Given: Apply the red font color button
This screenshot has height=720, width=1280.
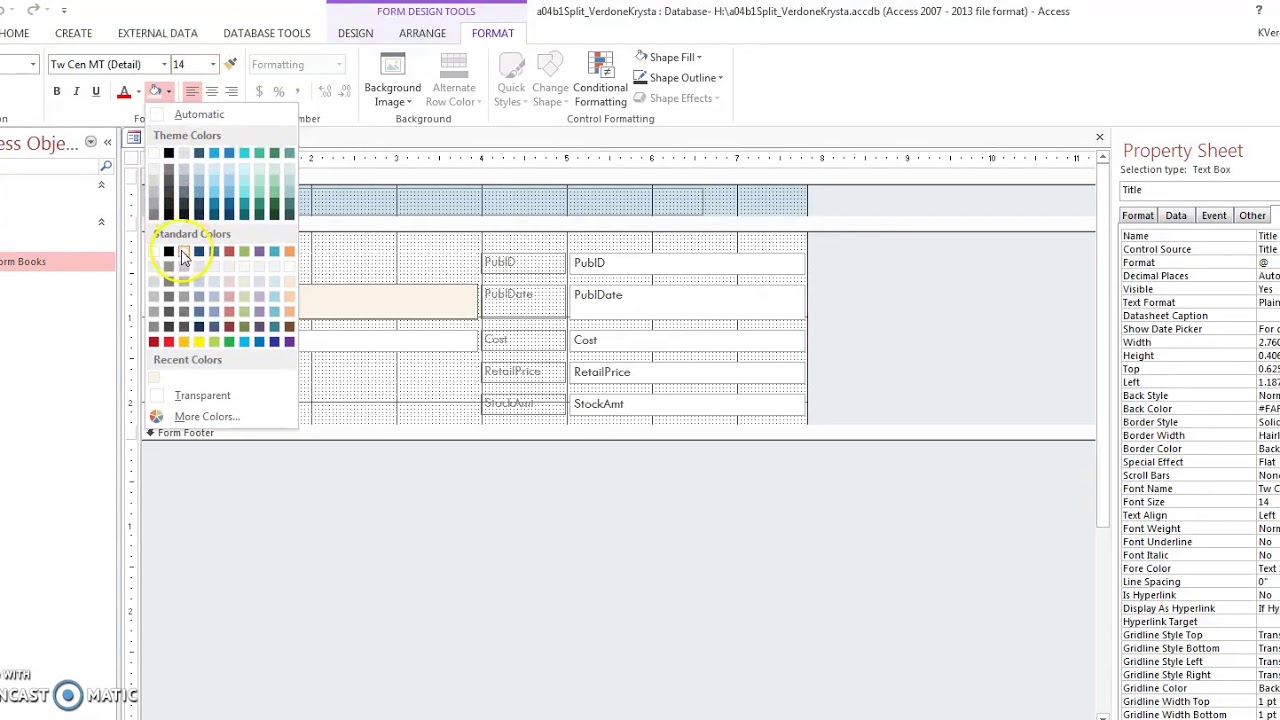Looking at the screenshot, I should [x=124, y=92].
